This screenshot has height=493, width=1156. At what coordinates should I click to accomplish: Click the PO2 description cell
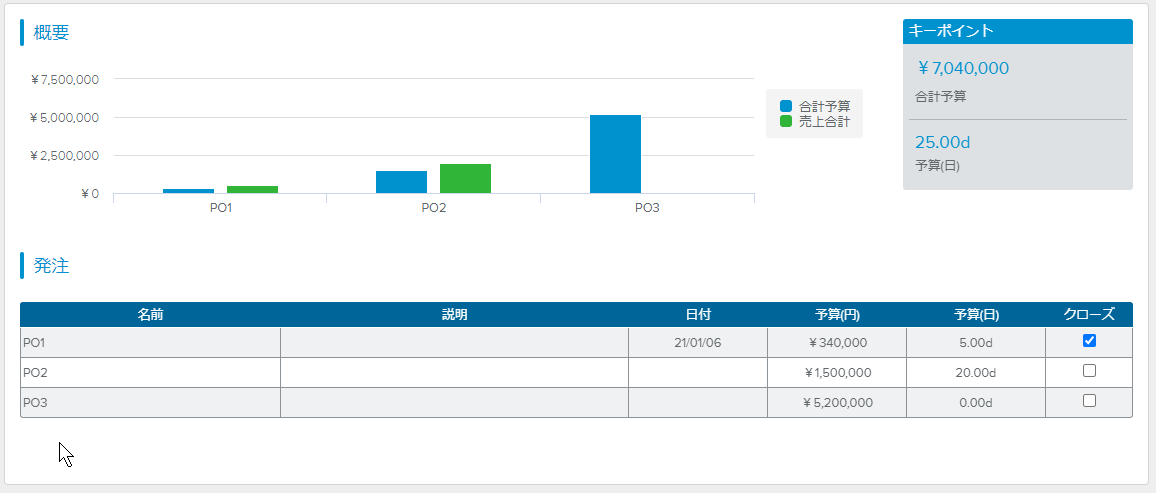coord(454,372)
